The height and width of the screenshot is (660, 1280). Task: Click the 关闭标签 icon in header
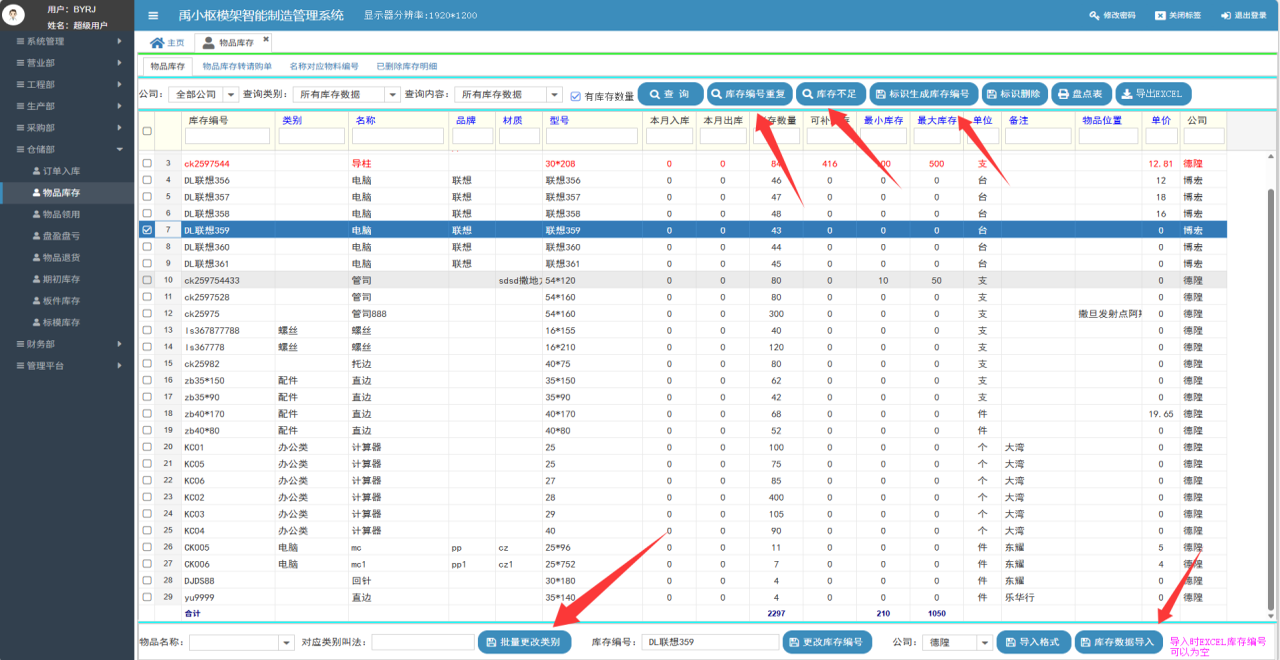tap(1160, 16)
